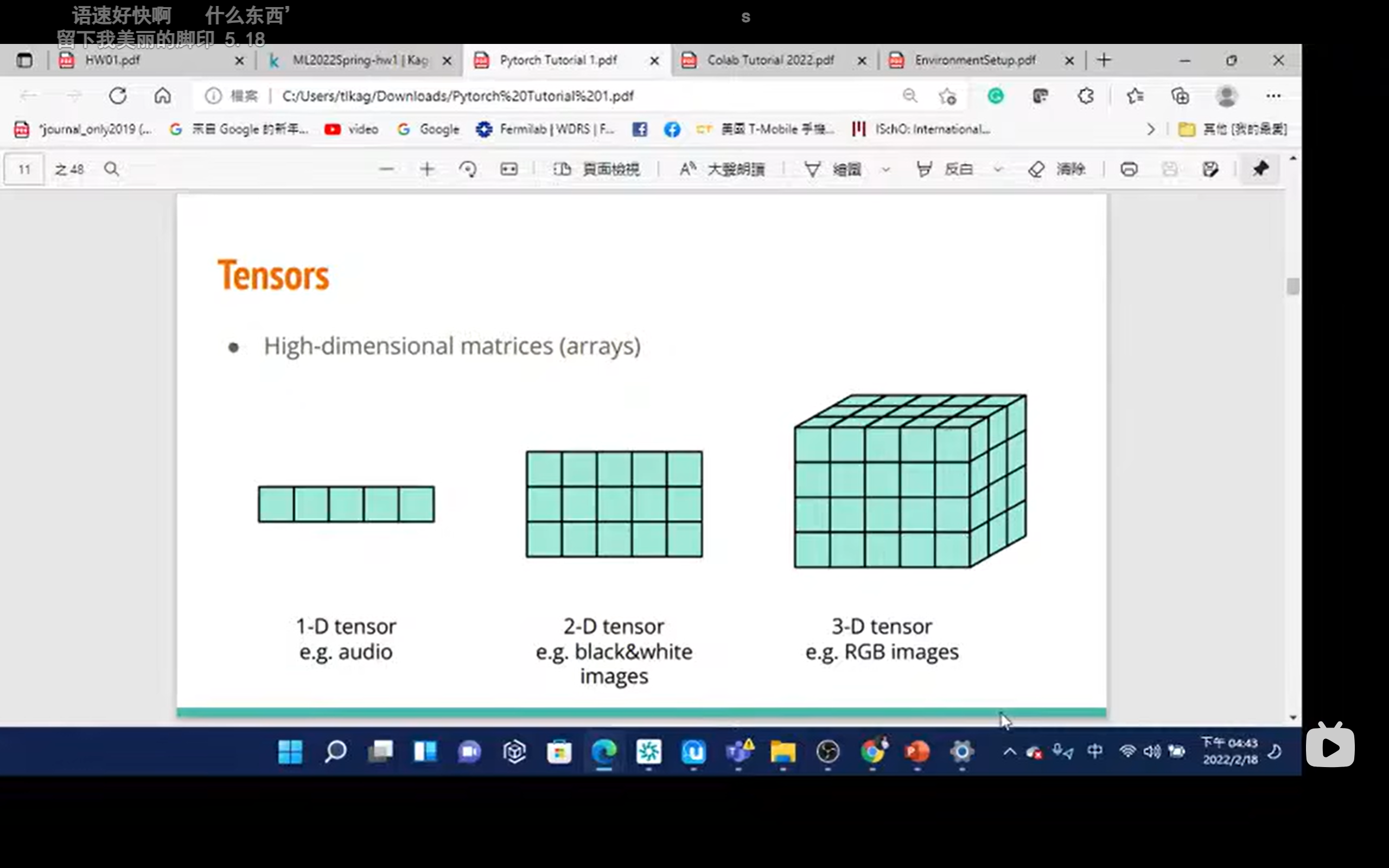Open File Explorer from the taskbar

coord(782,751)
